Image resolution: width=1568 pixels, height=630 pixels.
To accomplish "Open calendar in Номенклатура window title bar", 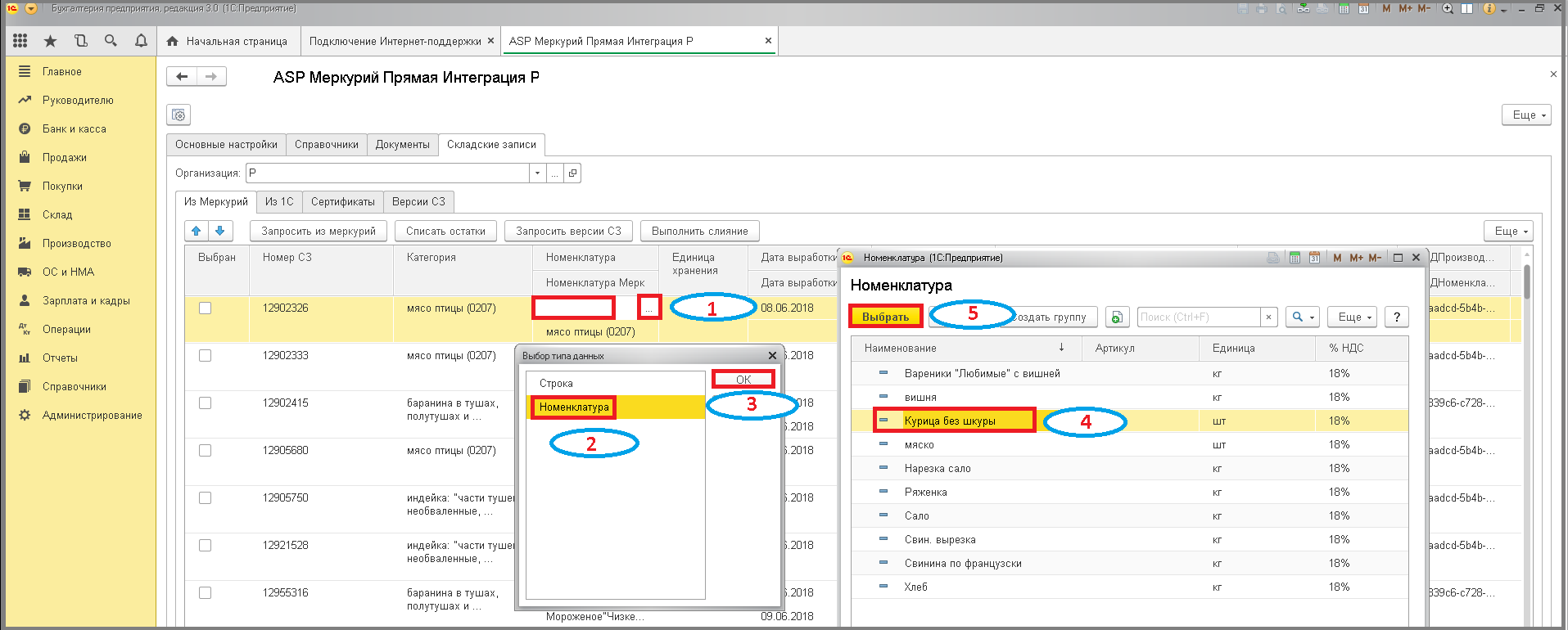I will 1314,257.
